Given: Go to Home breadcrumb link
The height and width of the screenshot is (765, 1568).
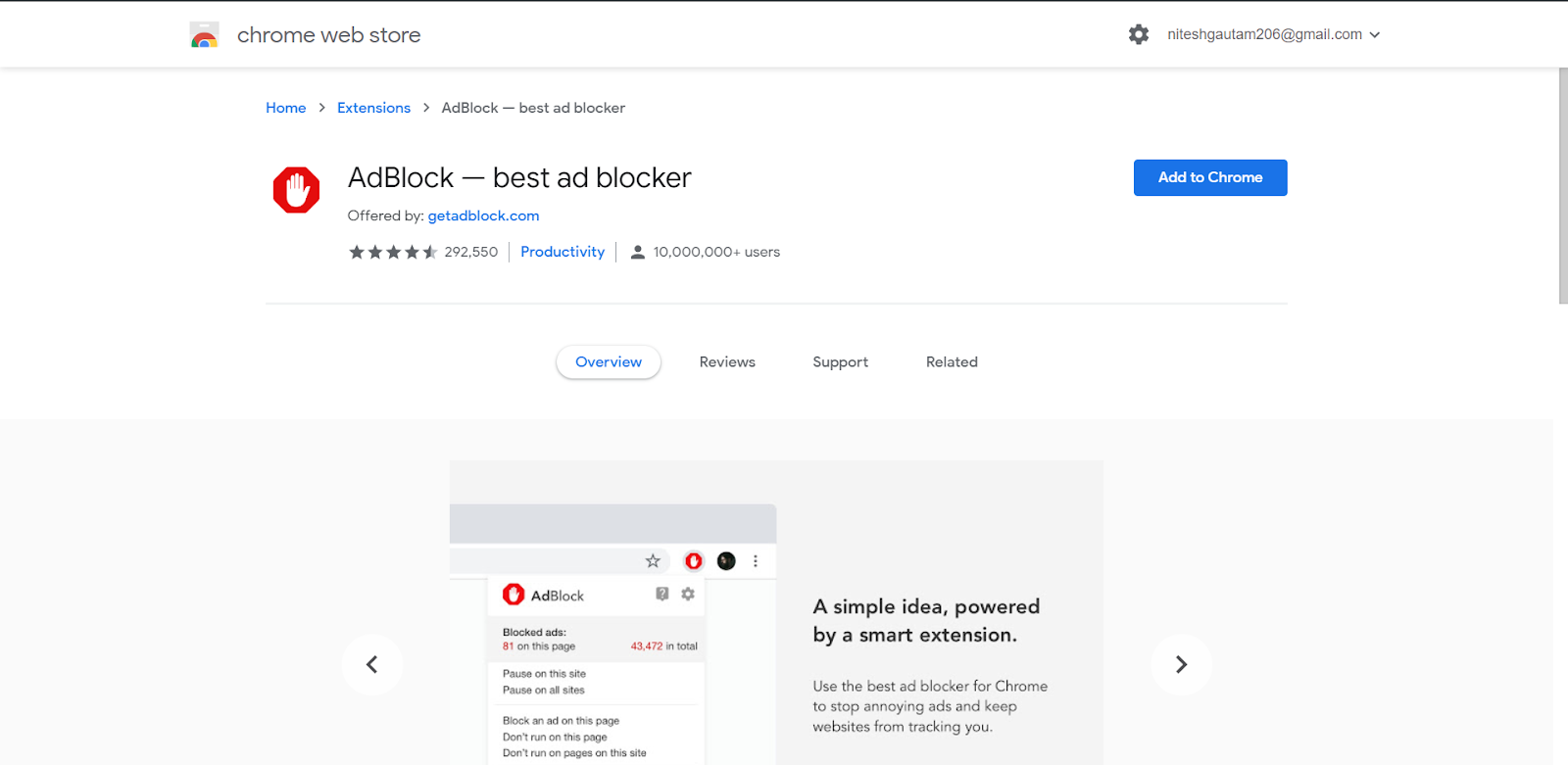Looking at the screenshot, I should click(285, 108).
